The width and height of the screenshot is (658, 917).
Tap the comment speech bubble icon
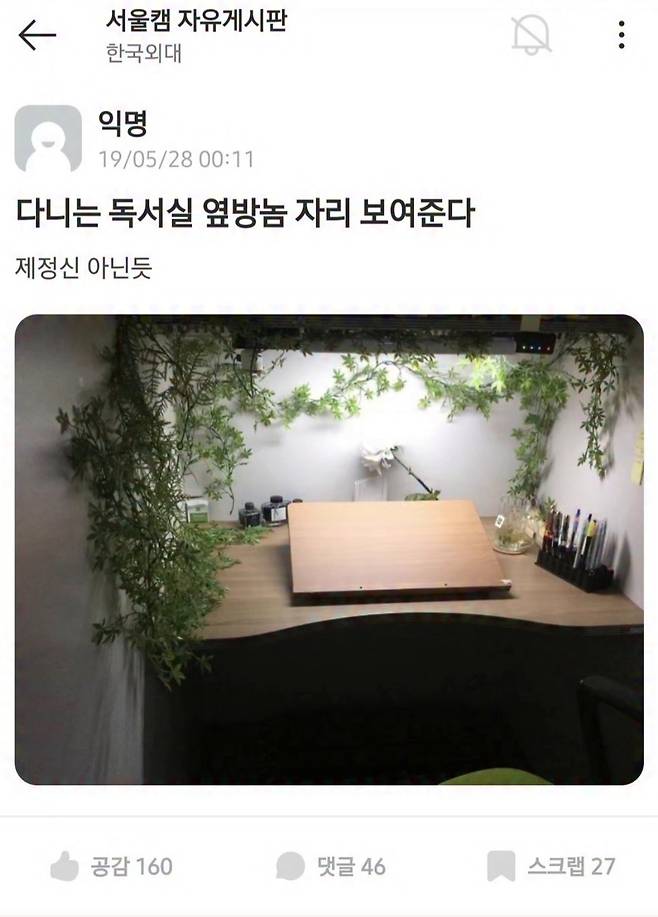(290, 866)
